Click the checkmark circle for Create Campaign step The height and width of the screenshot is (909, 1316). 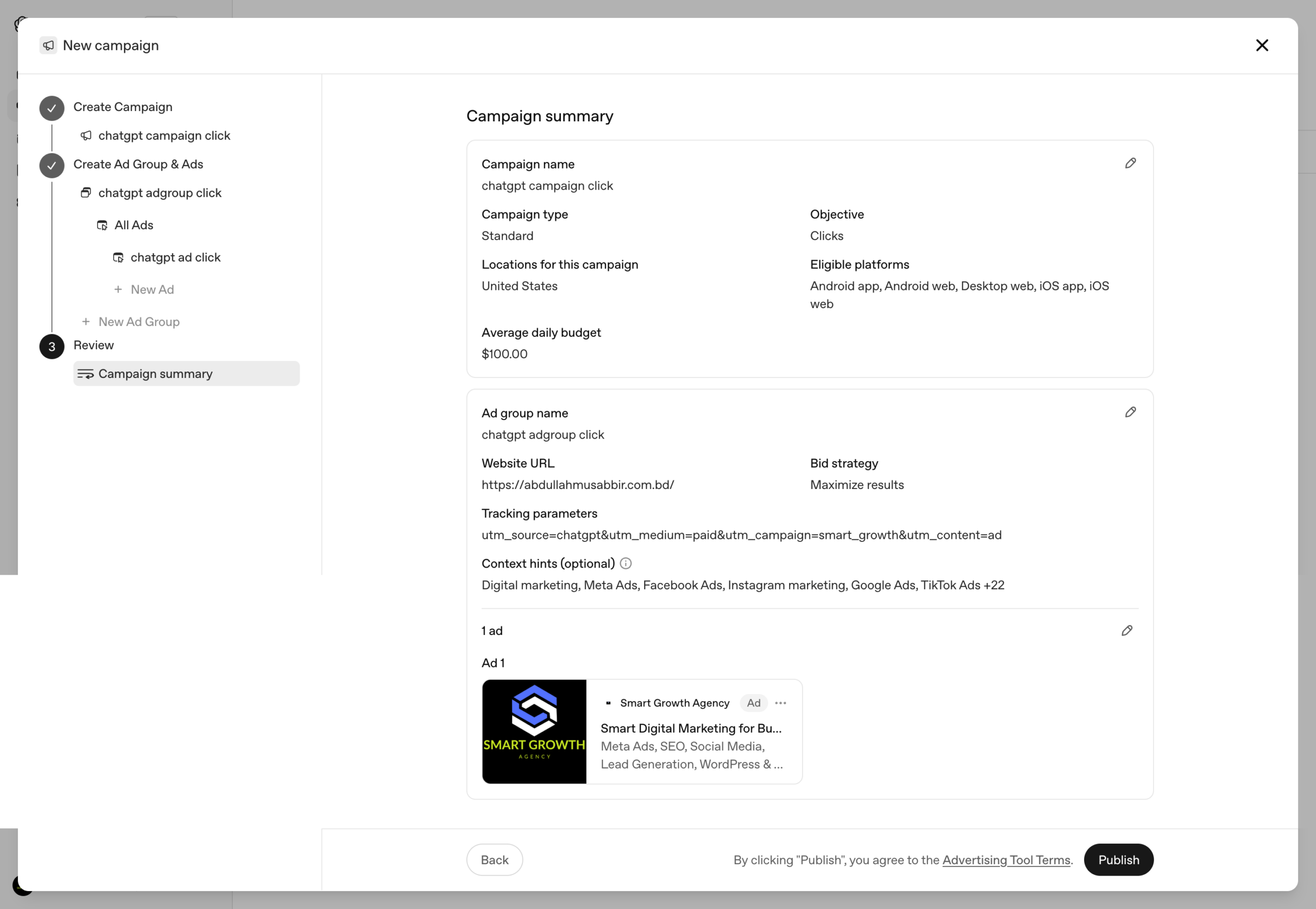[52, 108]
